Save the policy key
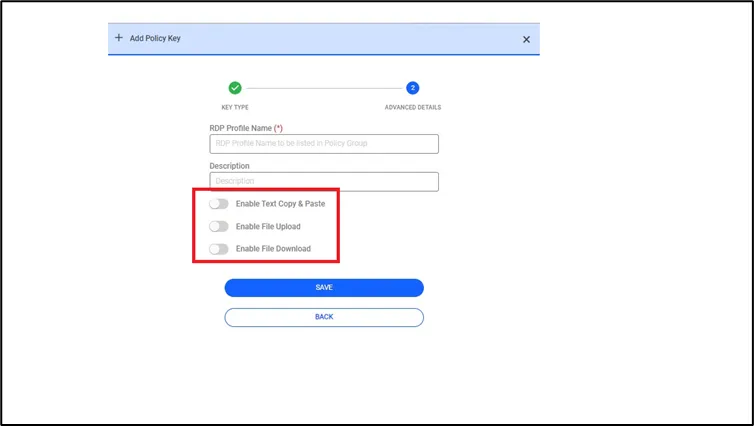The width and height of the screenshot is (754, 426). click(324, 288)
